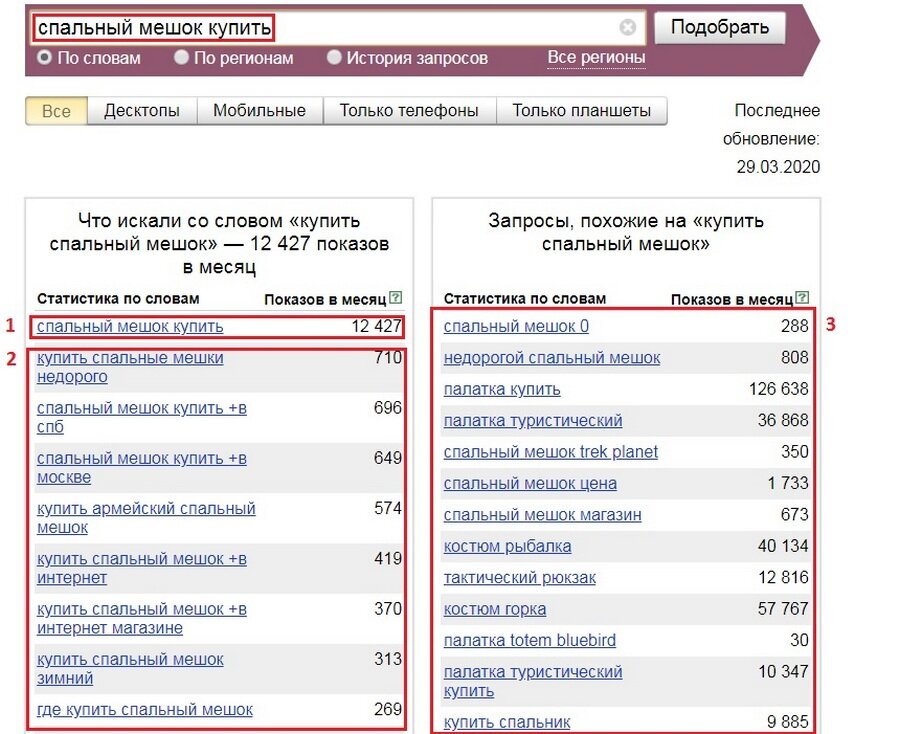900x734 pixels.
Task: Click the value '126 638' for палатка купить
Action: pyautogui.click(x=778, y=389)
